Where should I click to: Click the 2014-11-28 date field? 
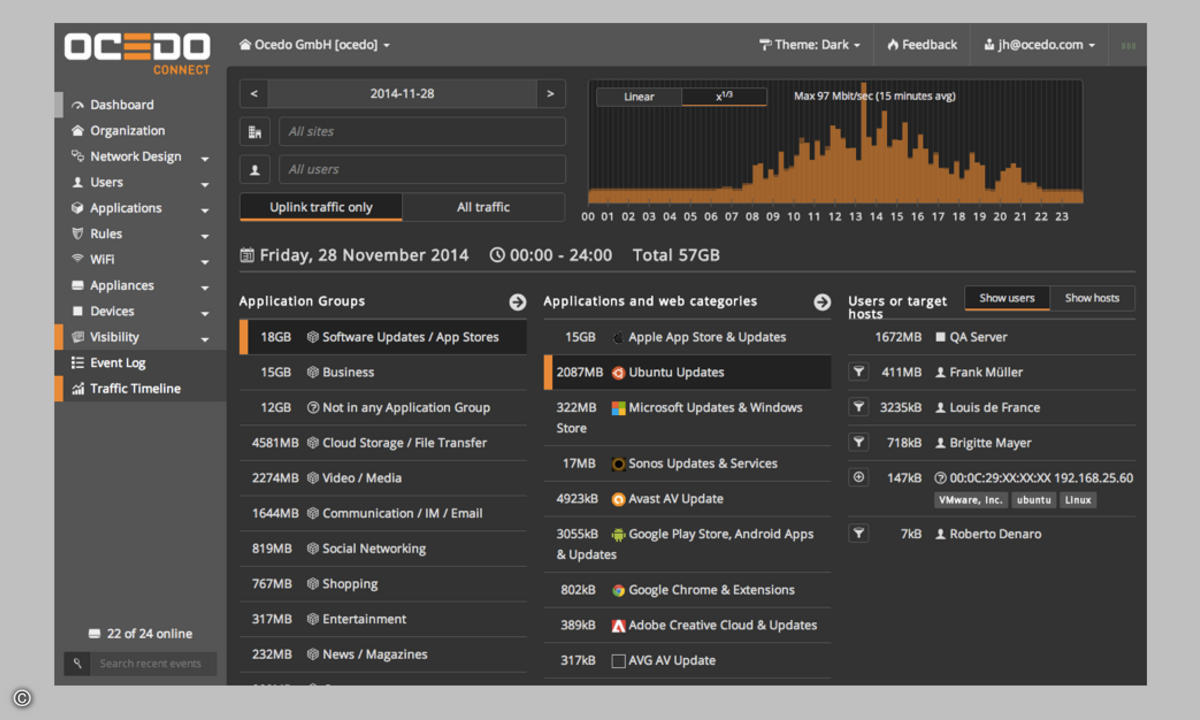(x=402, y=94)
